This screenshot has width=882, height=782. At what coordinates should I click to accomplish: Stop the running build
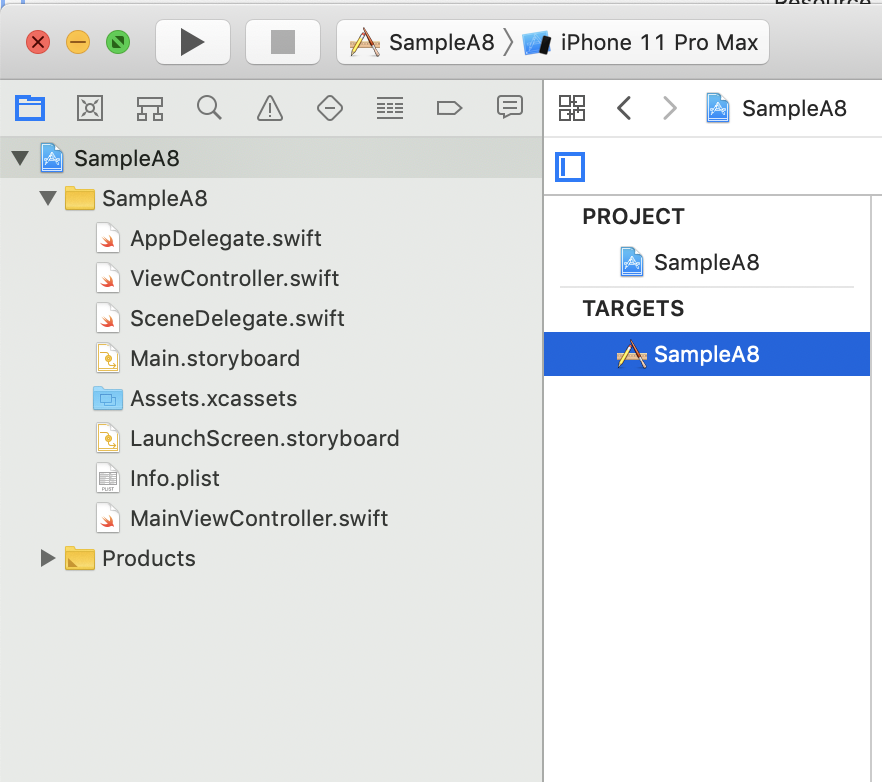[x=283, y=42]
